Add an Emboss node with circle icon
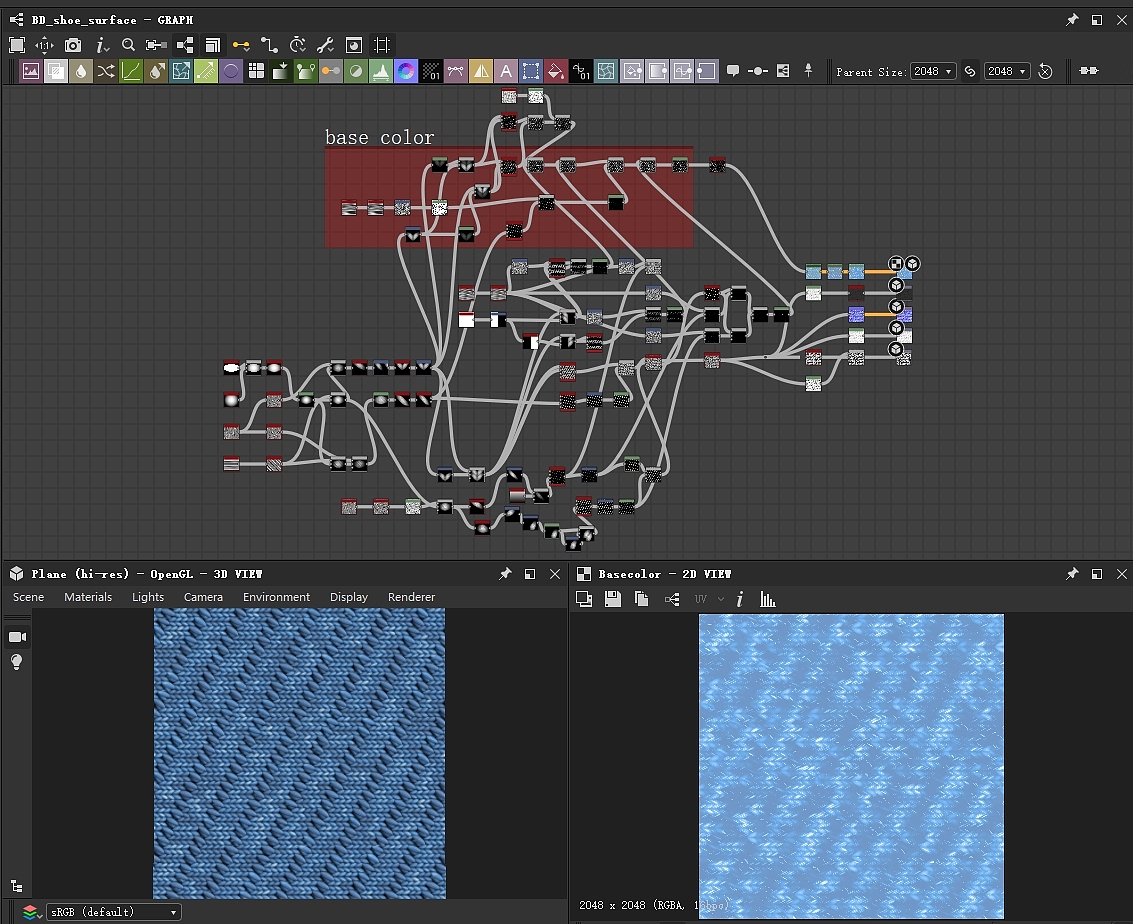Screen dimensions: 1133x924 tap(231, 71)
